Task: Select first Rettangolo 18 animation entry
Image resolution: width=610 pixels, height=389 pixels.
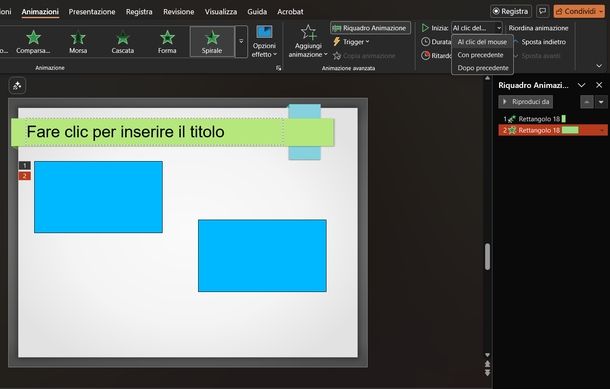Action: coord(552,119)
